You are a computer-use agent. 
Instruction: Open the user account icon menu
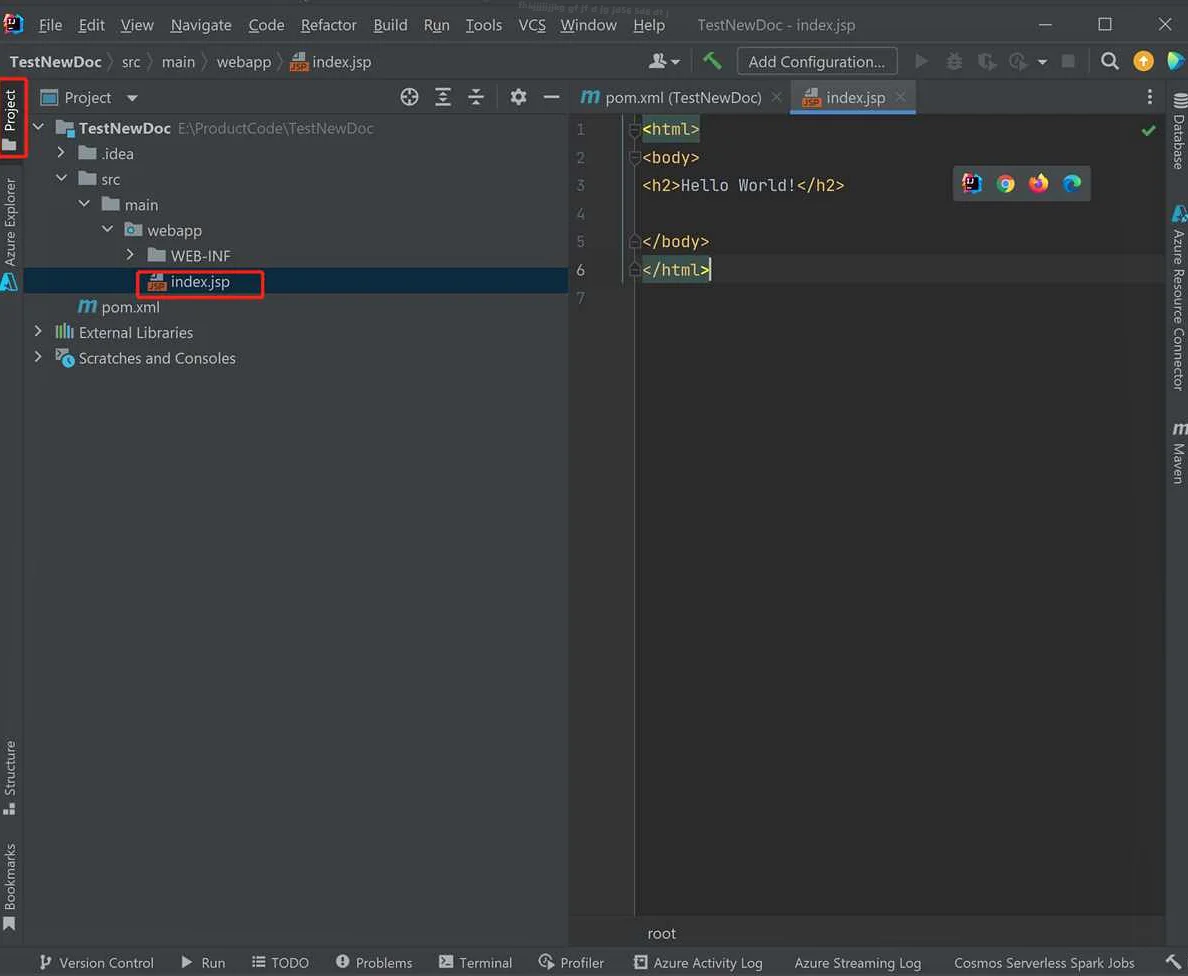coord(664,61)
